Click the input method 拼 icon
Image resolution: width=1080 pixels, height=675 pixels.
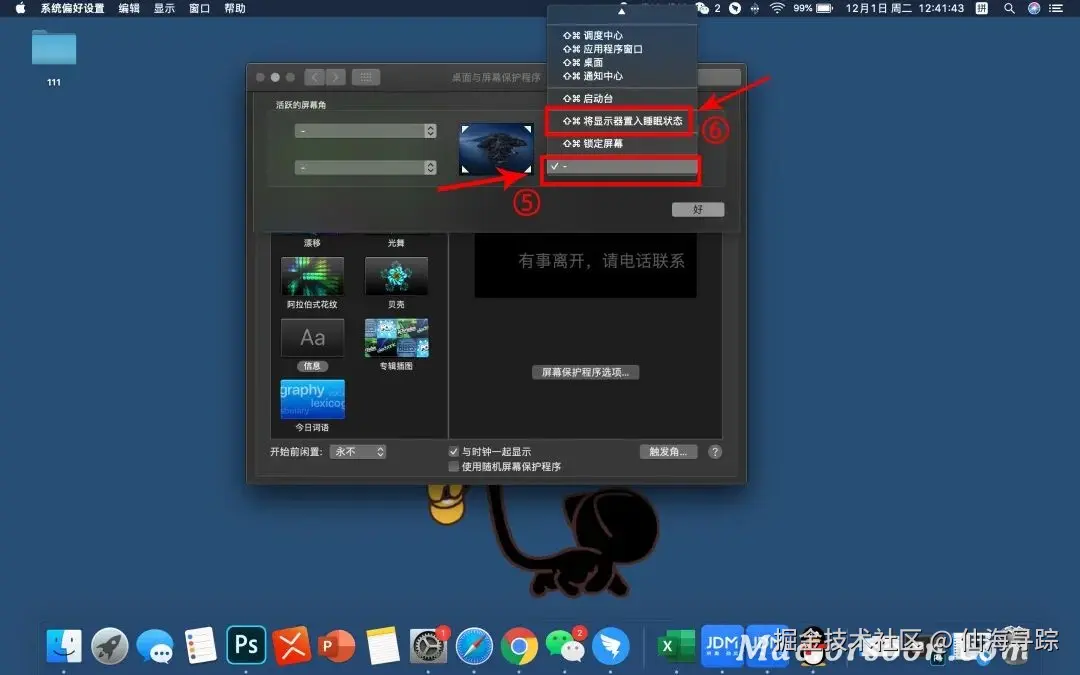pos(982,8)
